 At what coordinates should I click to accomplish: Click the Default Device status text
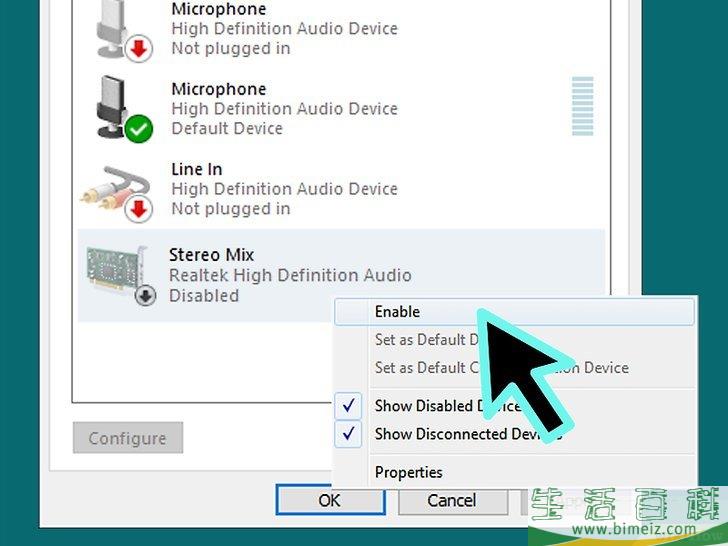[x=227, y=129]
